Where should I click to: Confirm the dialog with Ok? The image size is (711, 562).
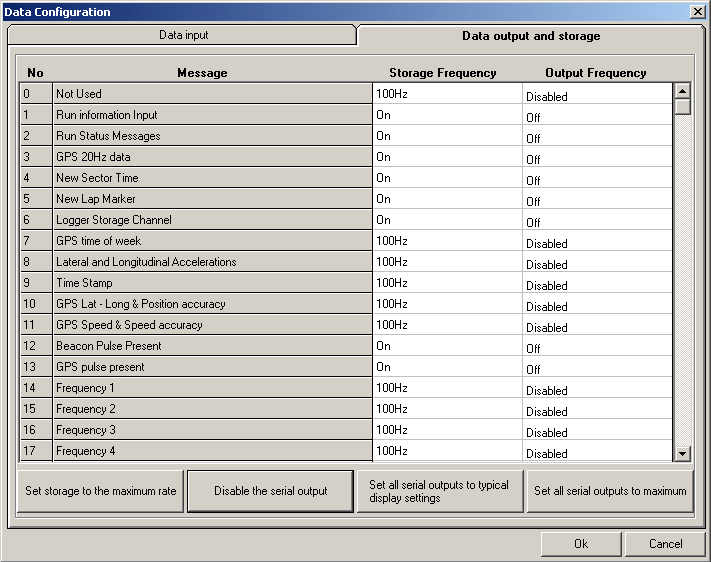click(x=580, y=544)
